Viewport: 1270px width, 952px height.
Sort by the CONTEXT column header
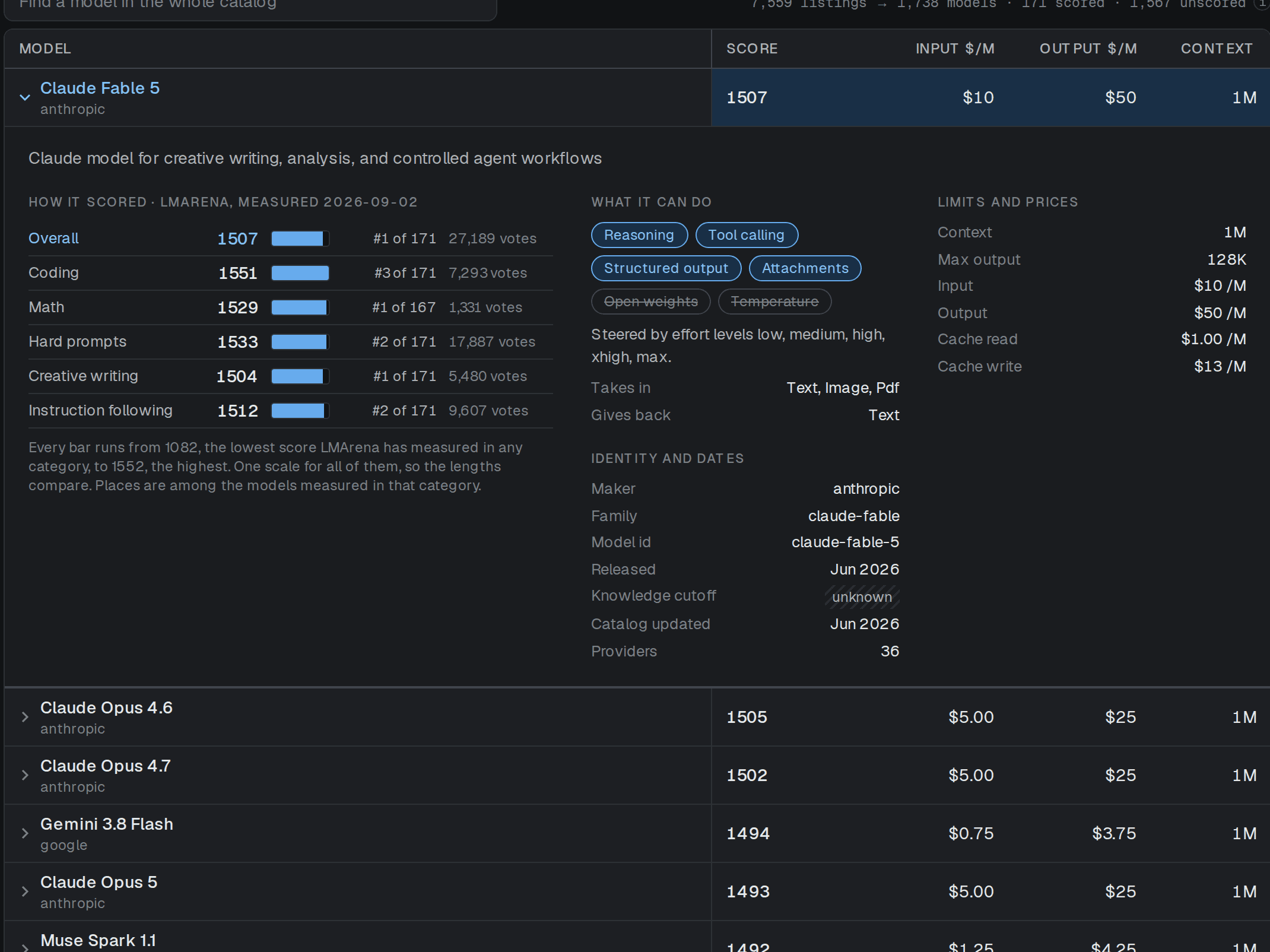pos(1217,49)
